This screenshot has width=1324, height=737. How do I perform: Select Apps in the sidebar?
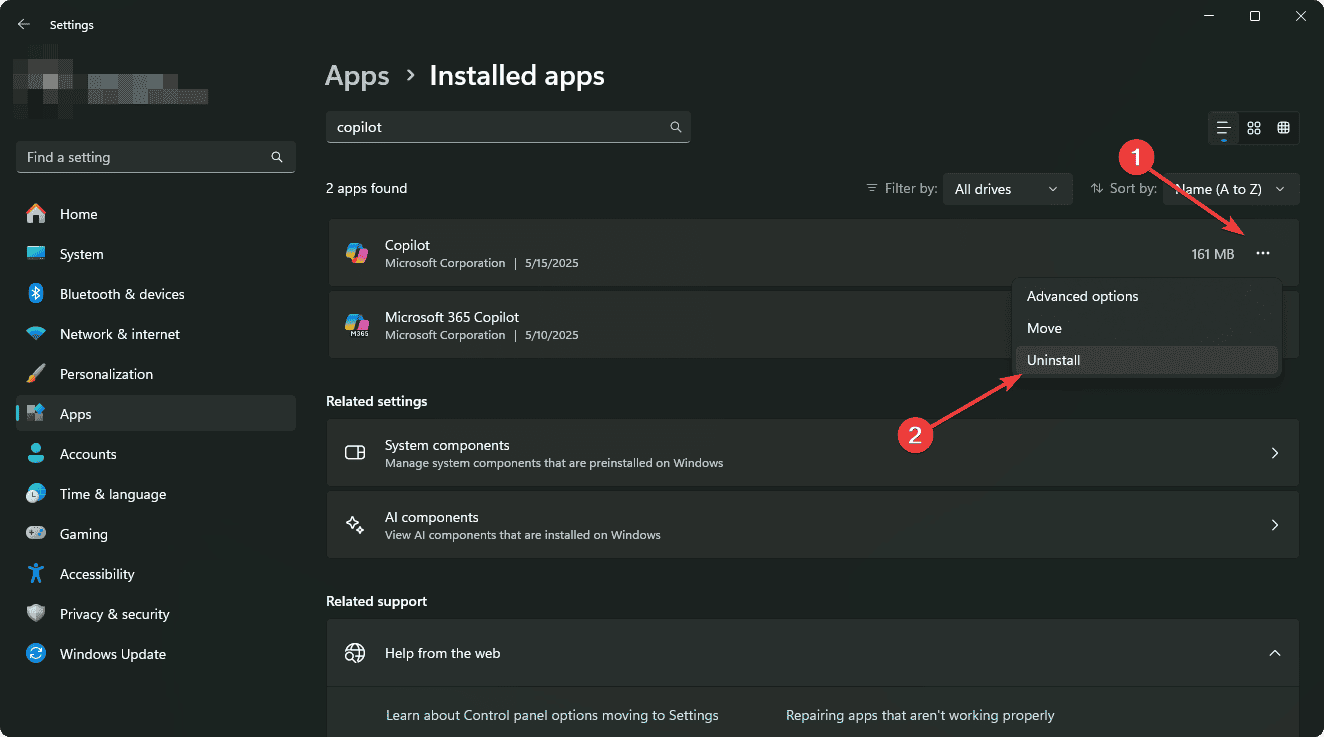(156, 414)
